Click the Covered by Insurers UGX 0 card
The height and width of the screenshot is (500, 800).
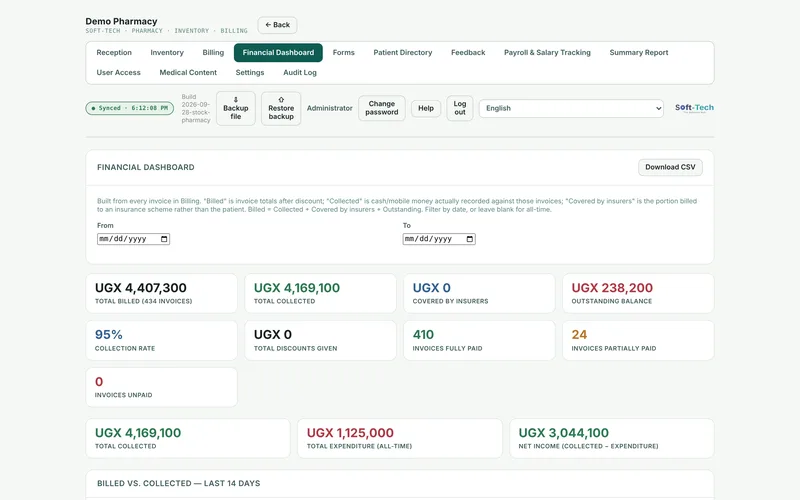(x=479, y=293)
